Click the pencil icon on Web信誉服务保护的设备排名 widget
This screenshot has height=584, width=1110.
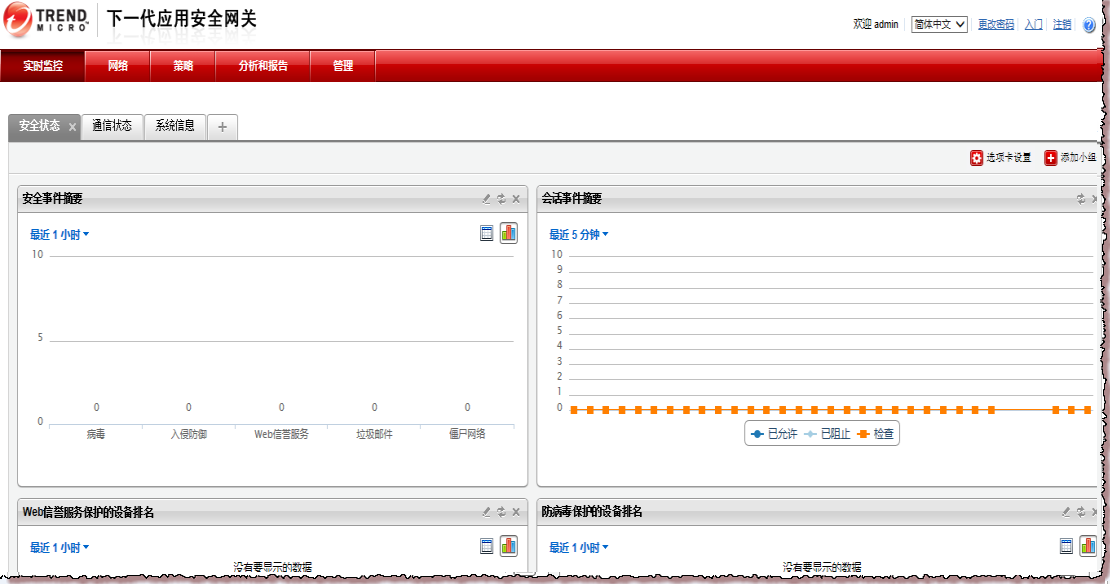pyautogui.click(x=486, y=512)
